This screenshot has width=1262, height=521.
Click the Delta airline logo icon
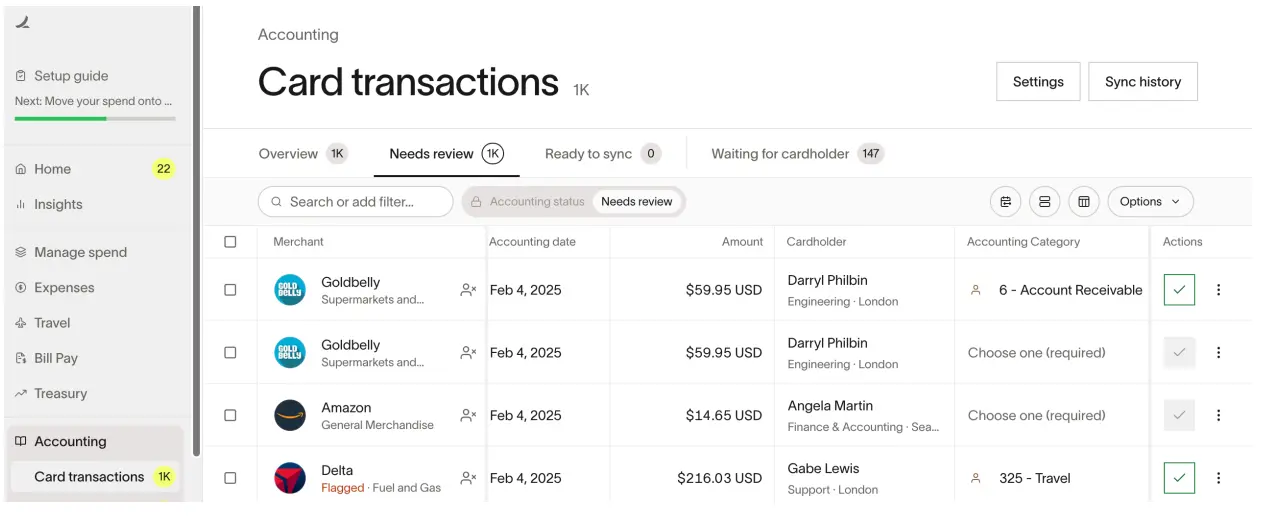(x=290, y=478)
